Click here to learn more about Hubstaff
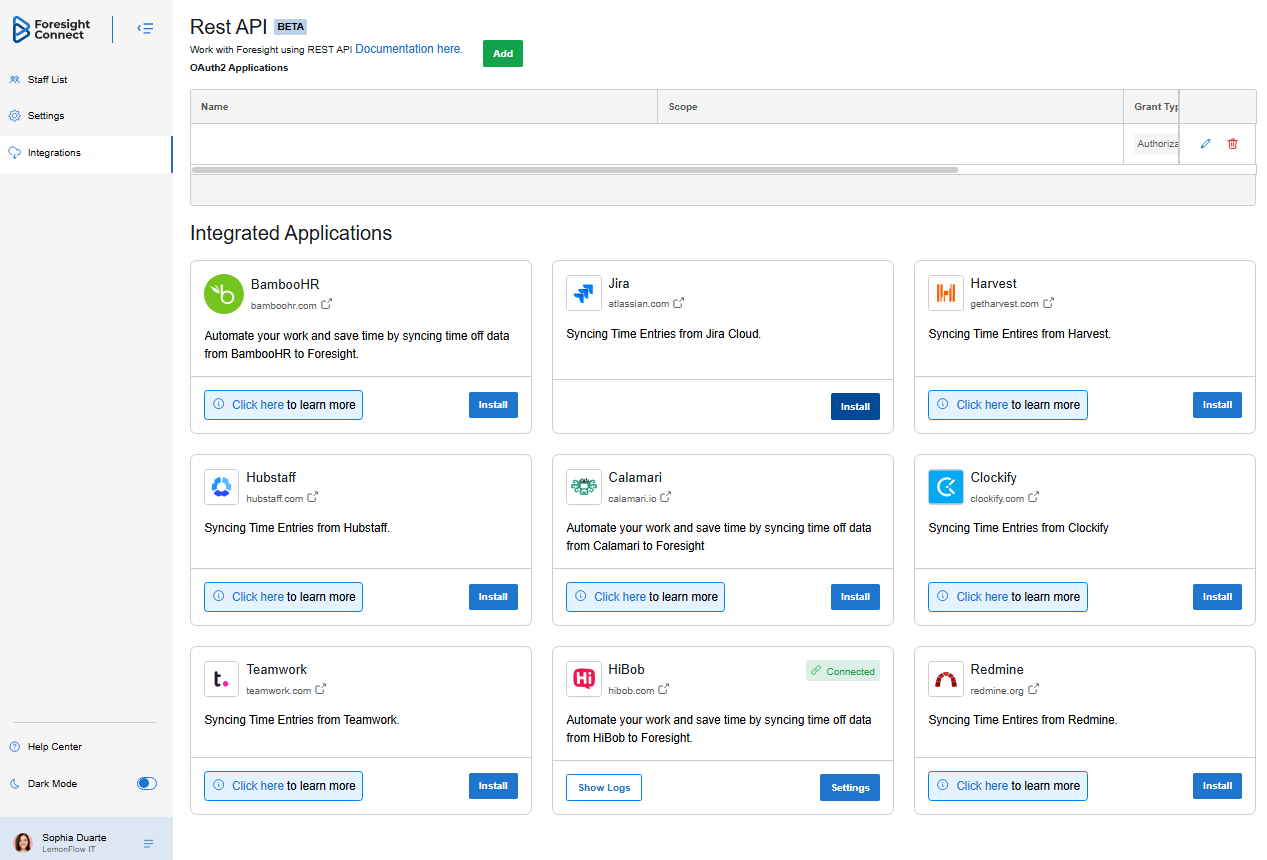This screenshot has height=860, width=1267. pos(283,597)
